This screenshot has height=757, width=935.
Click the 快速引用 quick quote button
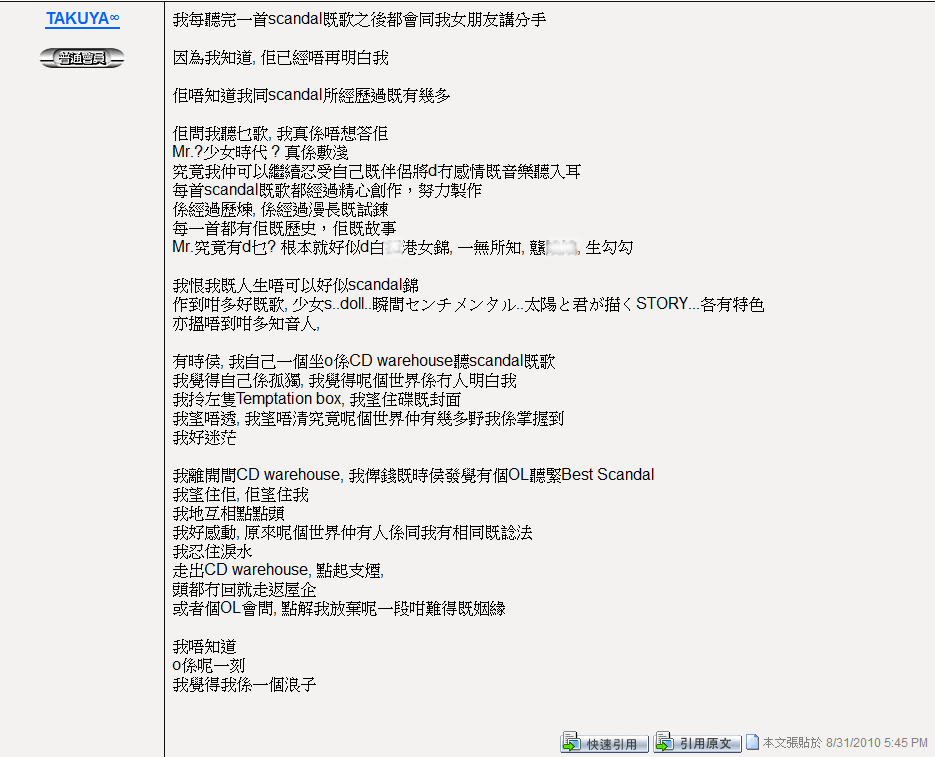point(604,743)
